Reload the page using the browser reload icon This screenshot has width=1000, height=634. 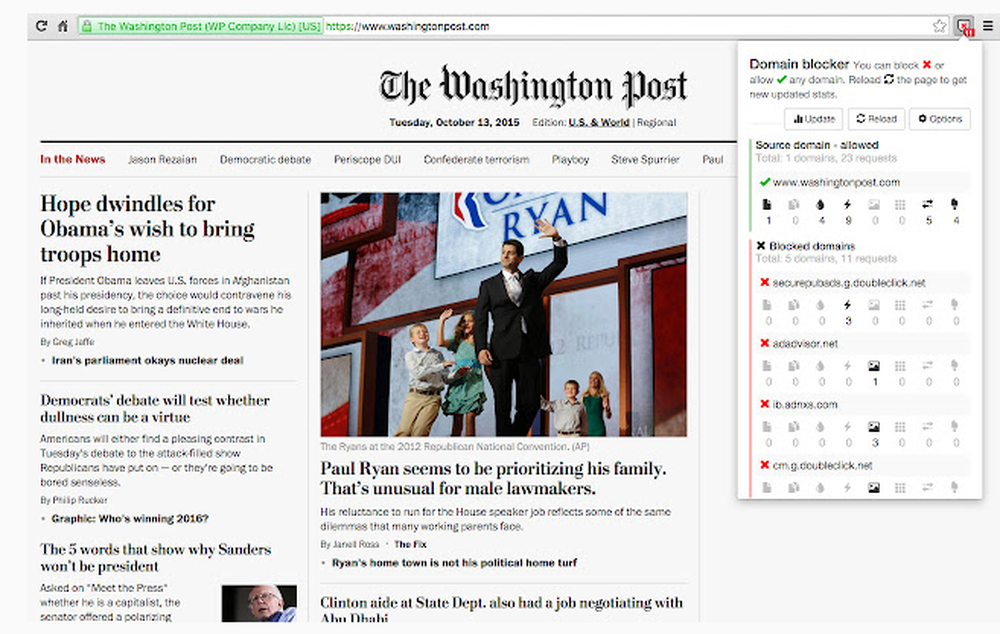(x=41, y=26)
